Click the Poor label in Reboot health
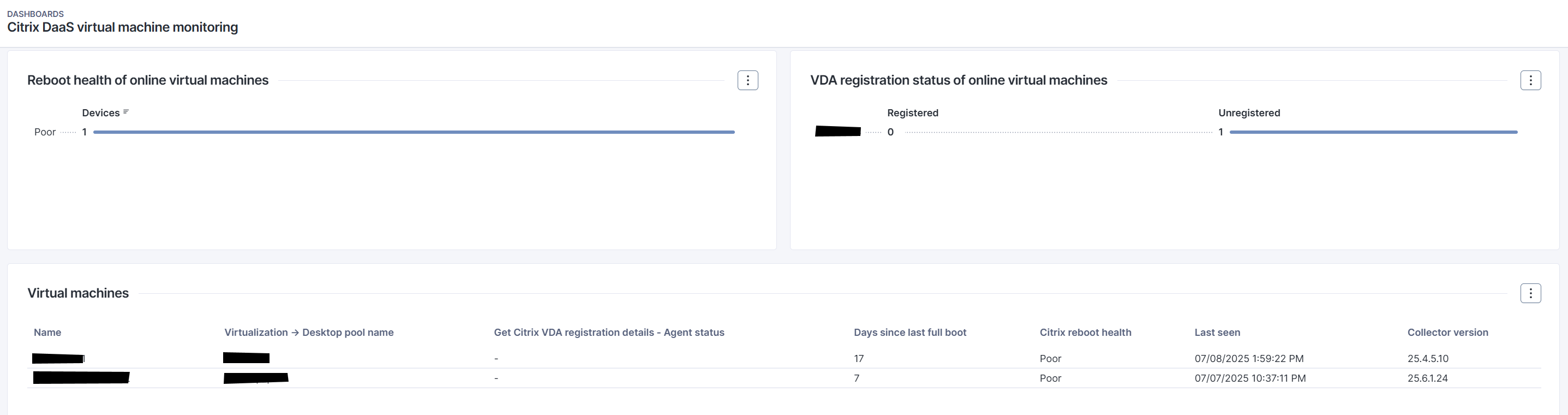Image resolution: width=1568 pixels, height=415 pixels. [x=45, y=132]
